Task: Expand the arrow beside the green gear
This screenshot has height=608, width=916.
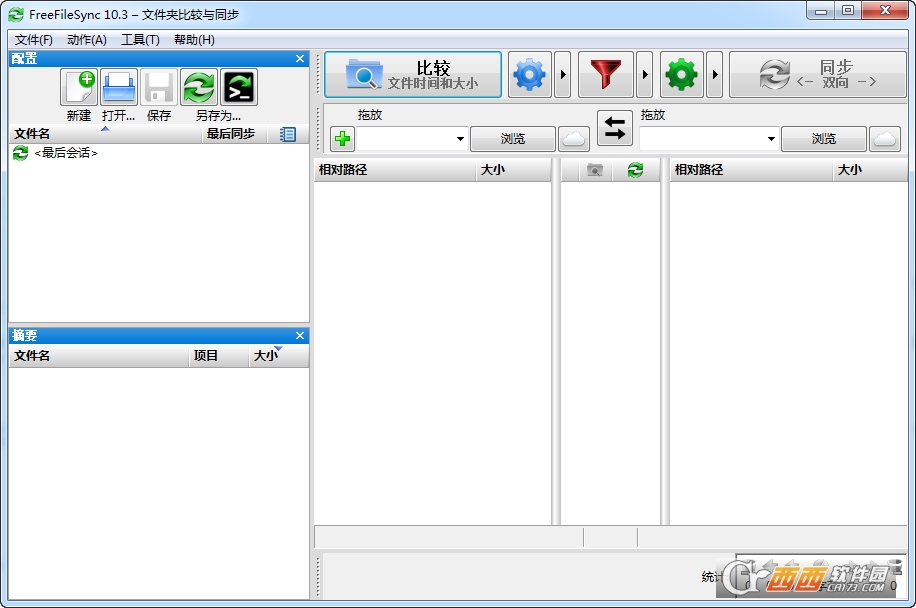Action: pos(714,75)
